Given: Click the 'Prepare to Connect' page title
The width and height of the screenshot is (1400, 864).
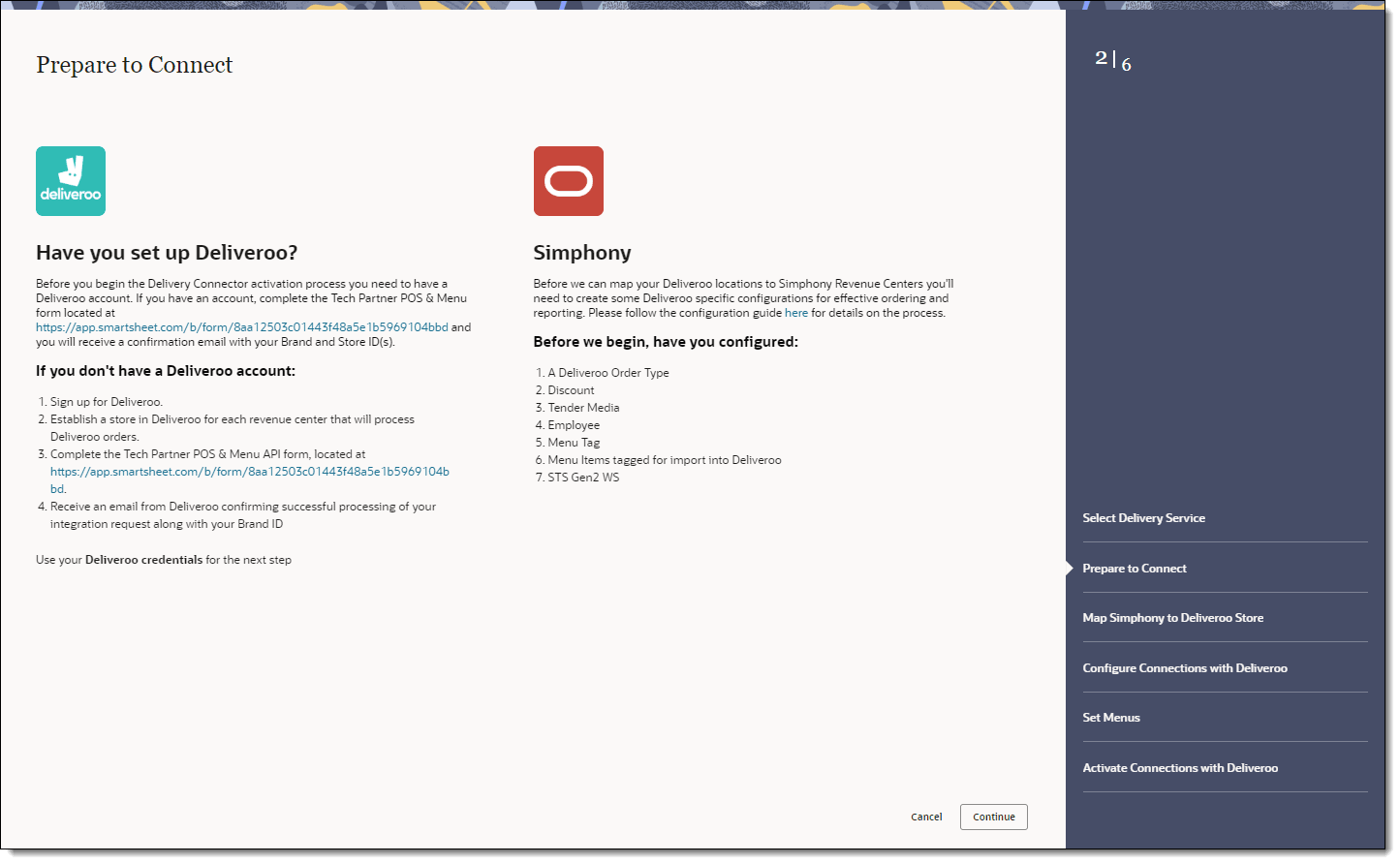Looking at the screenshot, I should 135,65.
